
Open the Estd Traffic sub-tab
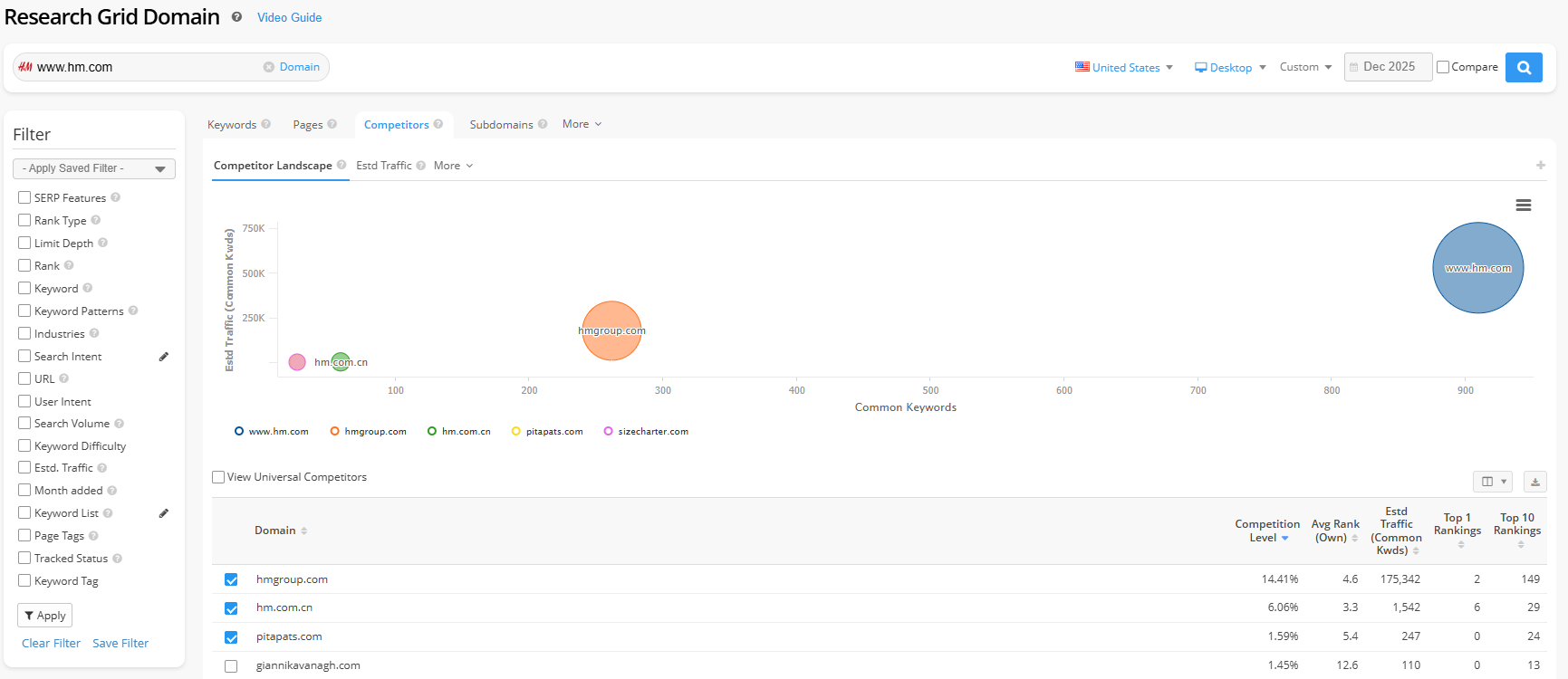tap(383, 166)
